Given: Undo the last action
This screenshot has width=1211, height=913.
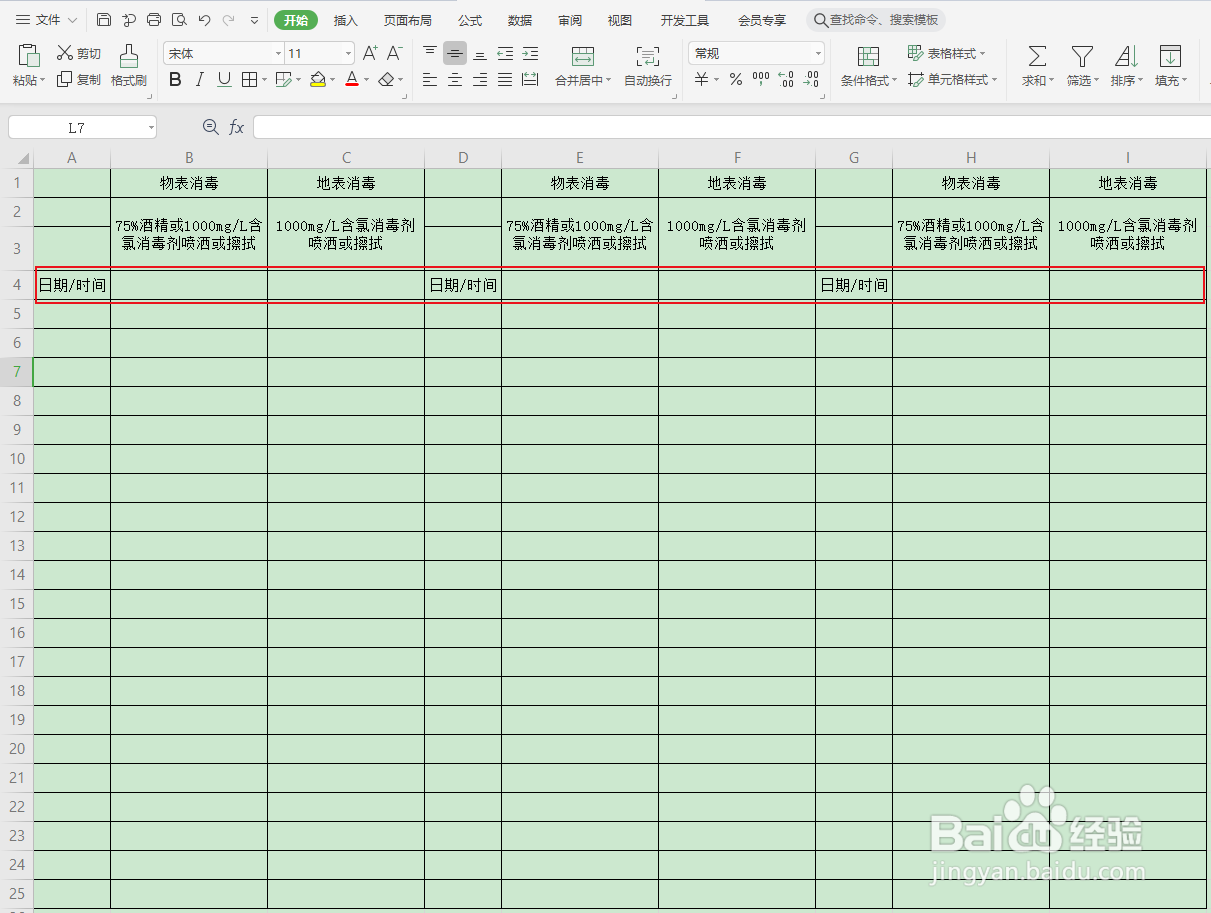Looking at the screenshot, I should (x=204, y=20).
